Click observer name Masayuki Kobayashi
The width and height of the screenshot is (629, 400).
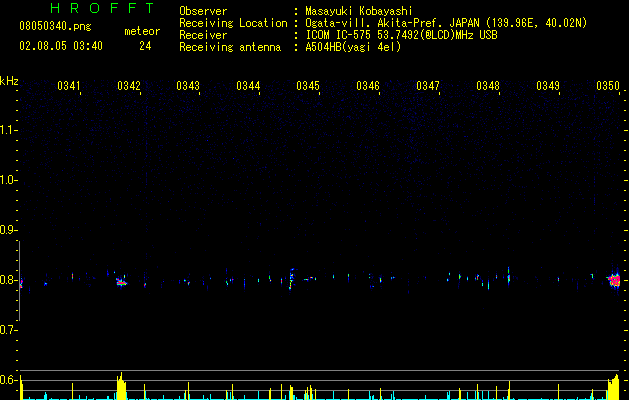click(359, 11)
